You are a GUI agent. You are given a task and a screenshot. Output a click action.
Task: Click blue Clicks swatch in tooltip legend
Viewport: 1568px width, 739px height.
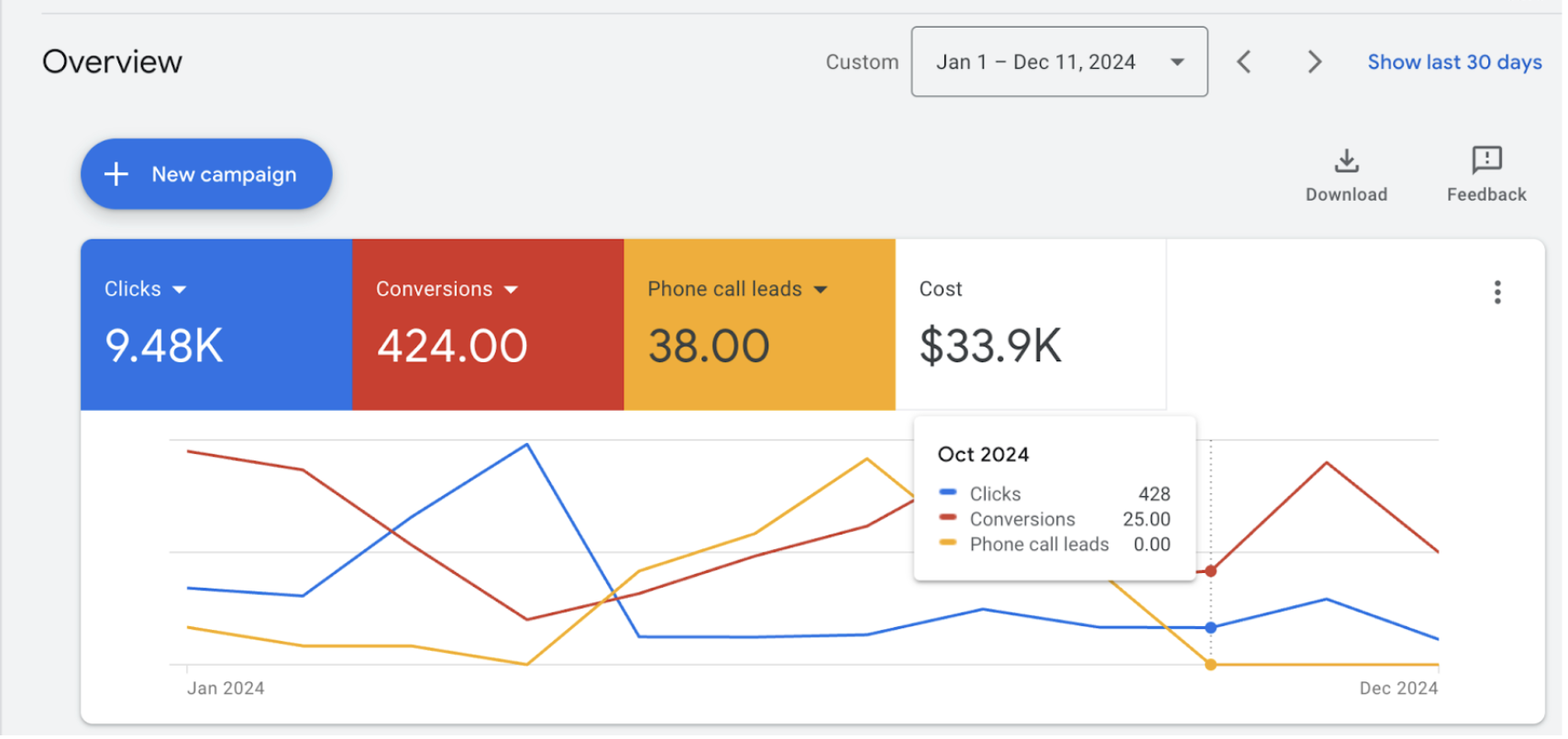[948, 493]
